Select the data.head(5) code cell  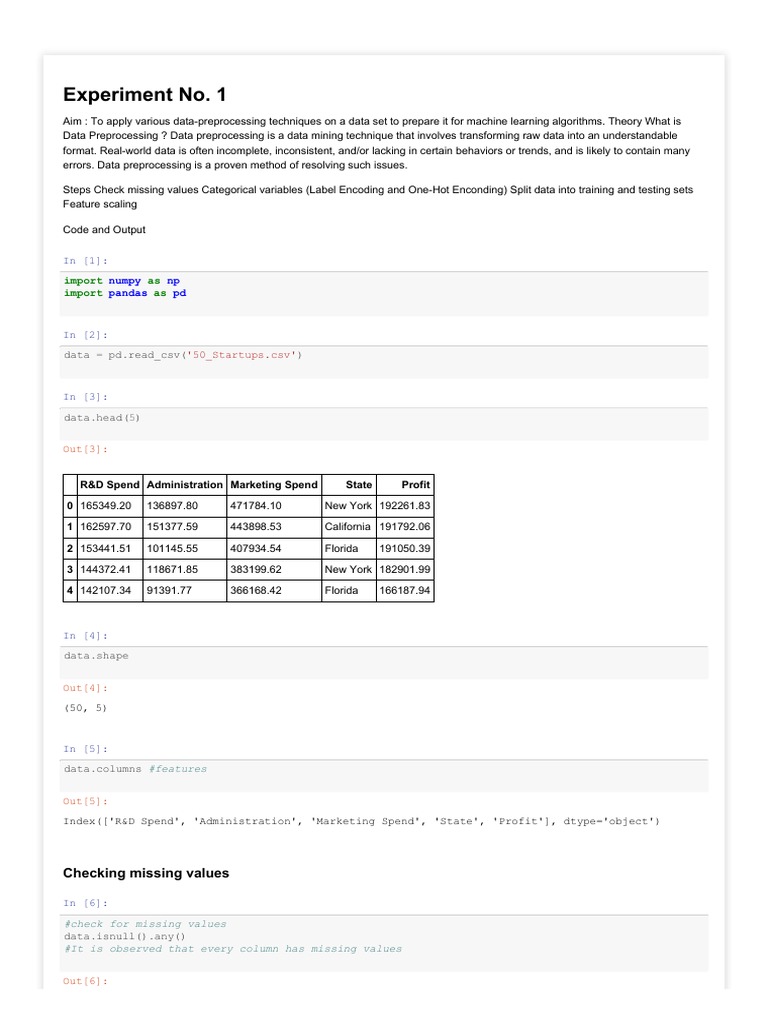coord(102,417)
